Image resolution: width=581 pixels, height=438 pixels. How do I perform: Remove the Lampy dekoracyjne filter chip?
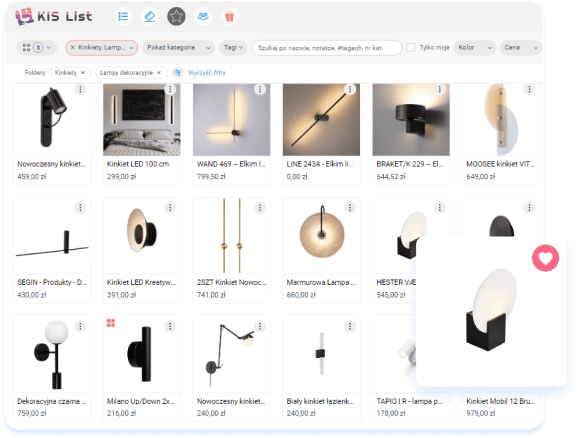click(159, 73)
